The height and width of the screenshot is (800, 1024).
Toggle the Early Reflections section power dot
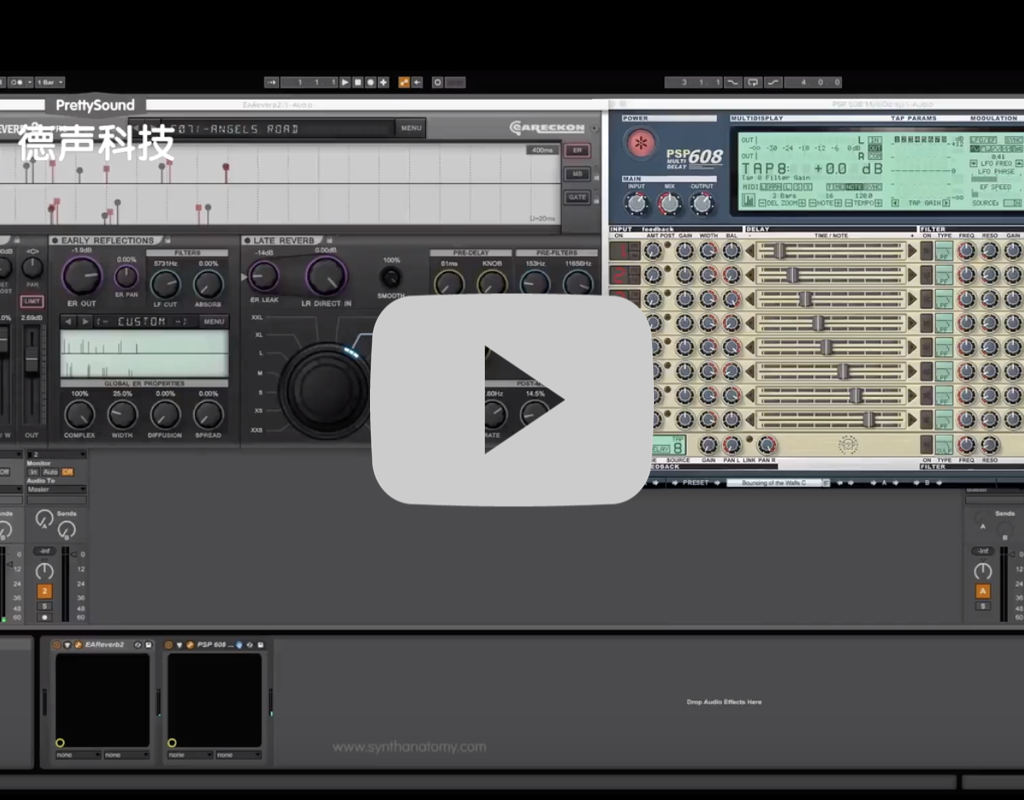pos(55,240)
